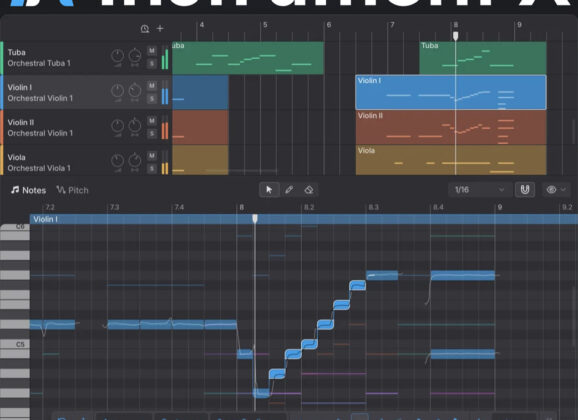Select the eraser tool
578x420 pixels.
pos(309,190)
